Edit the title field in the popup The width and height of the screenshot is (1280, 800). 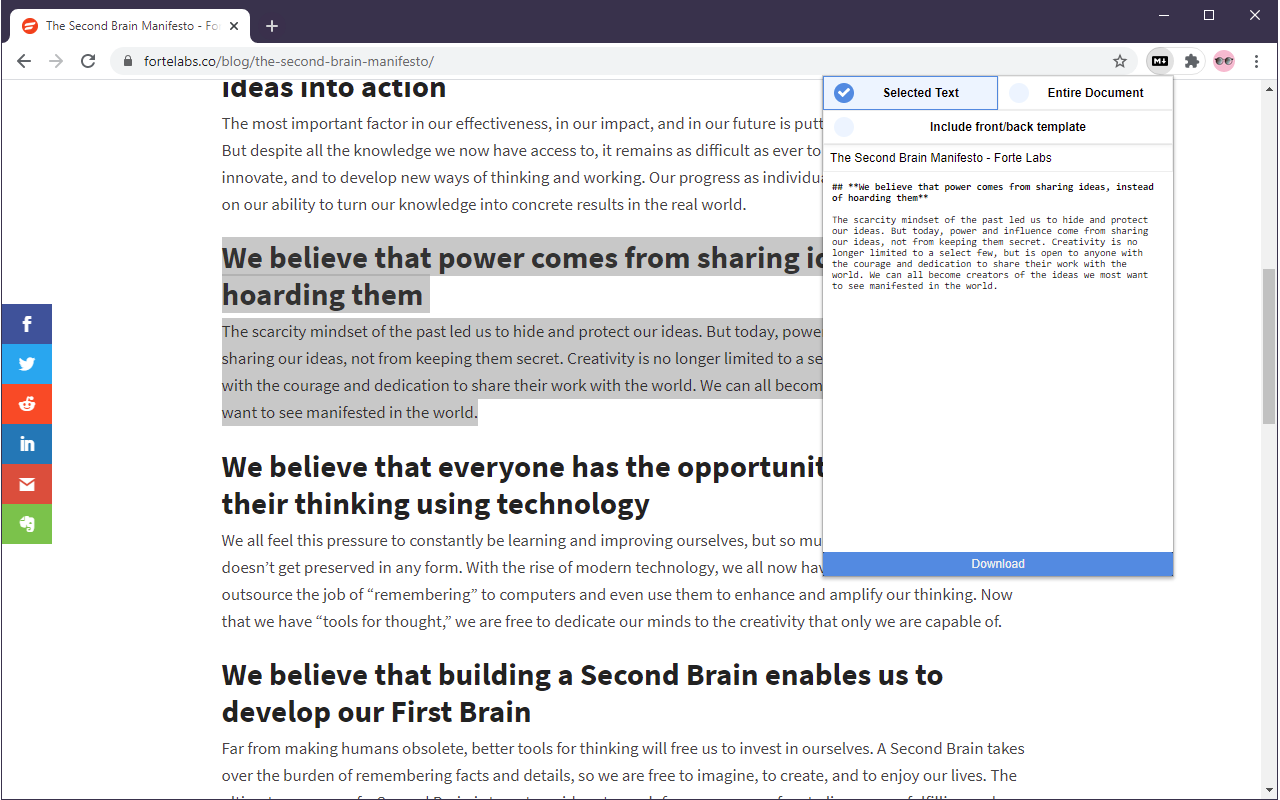pyautogui.click(x=997, y=158)
